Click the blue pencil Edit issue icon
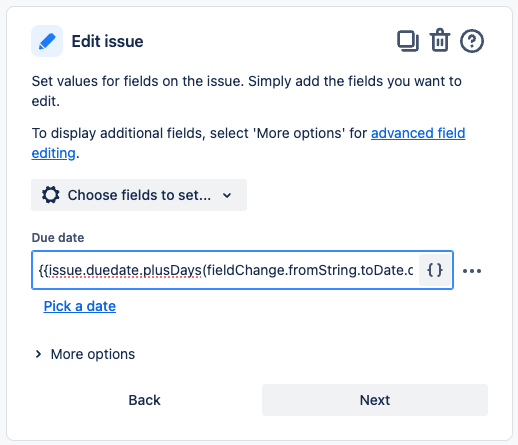Viewport: 518px width, 445px height. click(x=47, y=41)
